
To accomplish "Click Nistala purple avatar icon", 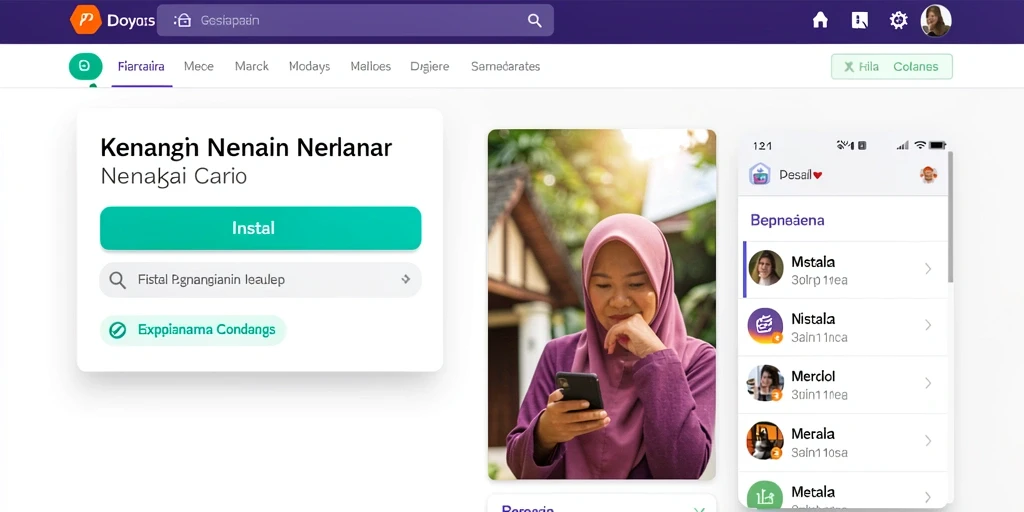I will click(765, 325).
